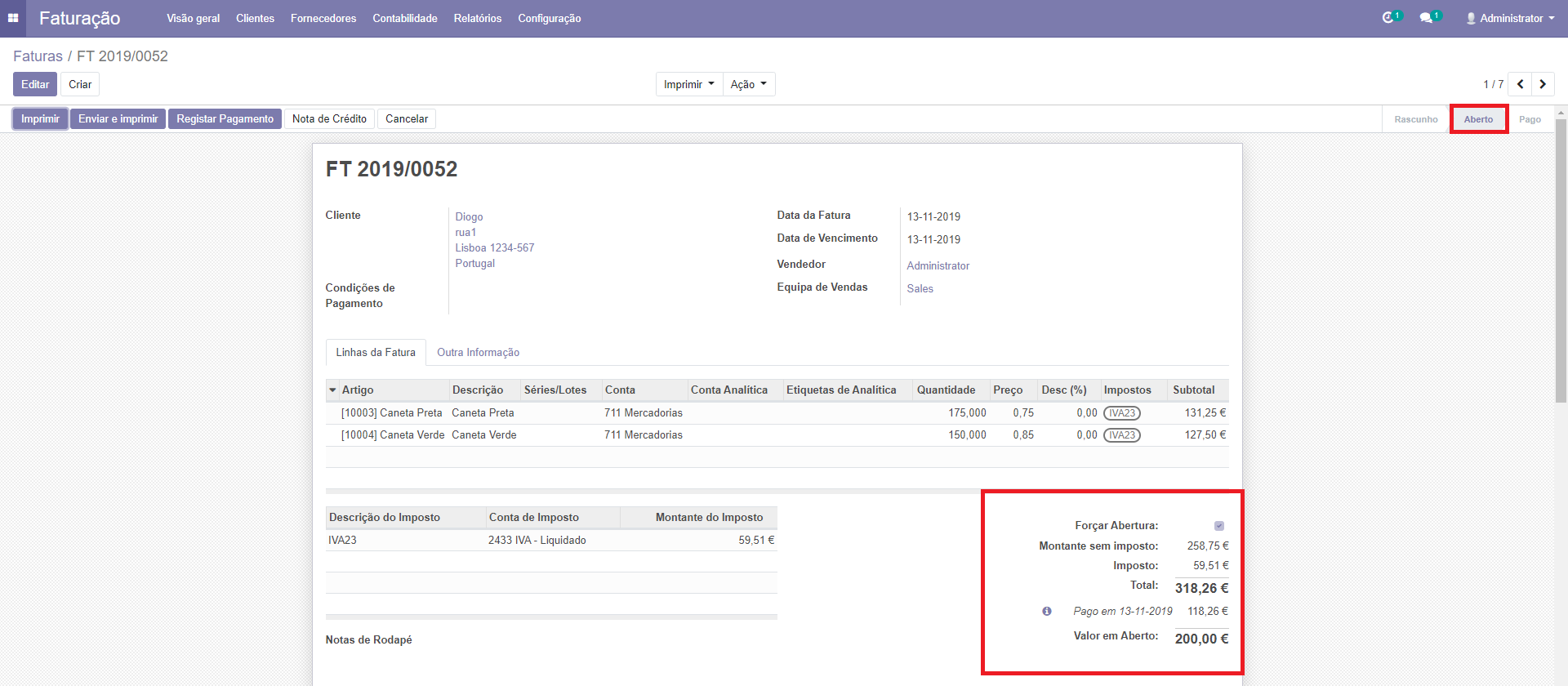Click the first IVA23 tax tag
This screenshot has width=1568, height=686.
click(x=1121, y=413)
